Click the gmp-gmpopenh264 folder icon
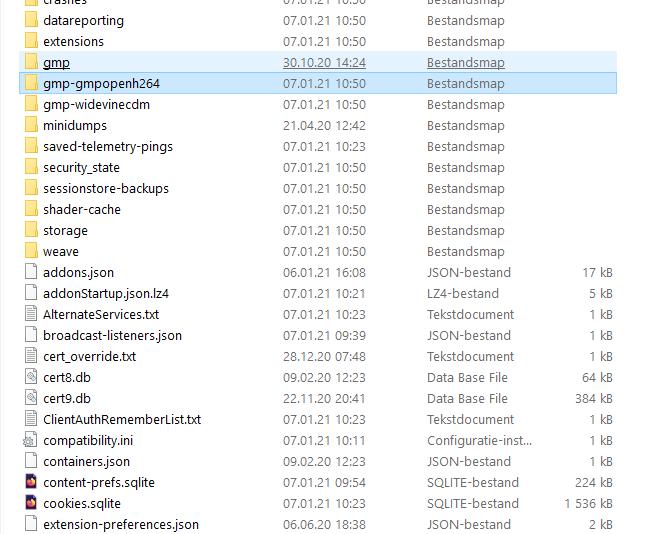 (31, 83)
